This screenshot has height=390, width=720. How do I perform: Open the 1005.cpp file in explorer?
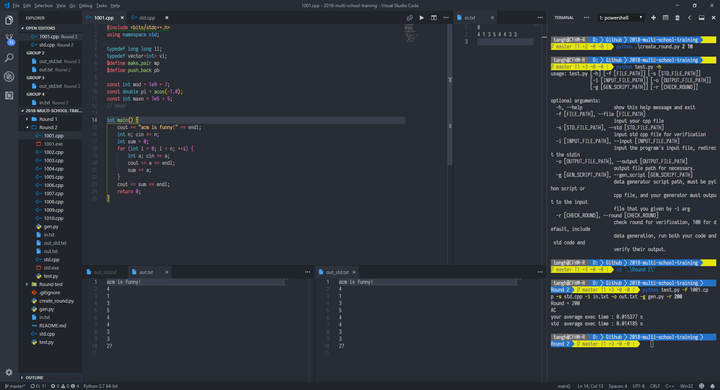pyautogui.click(x=54, y=177)
